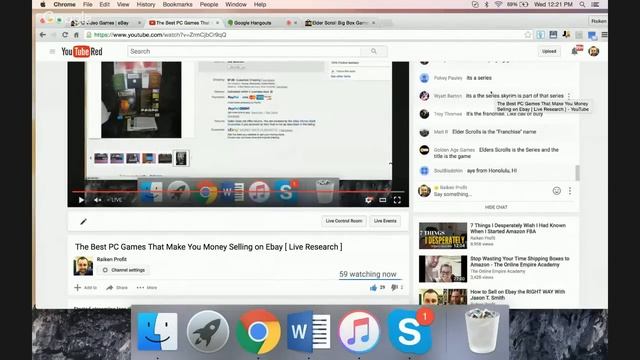
Task: Dislike the video with the thumbs down icon
Action: click(394, 288)
